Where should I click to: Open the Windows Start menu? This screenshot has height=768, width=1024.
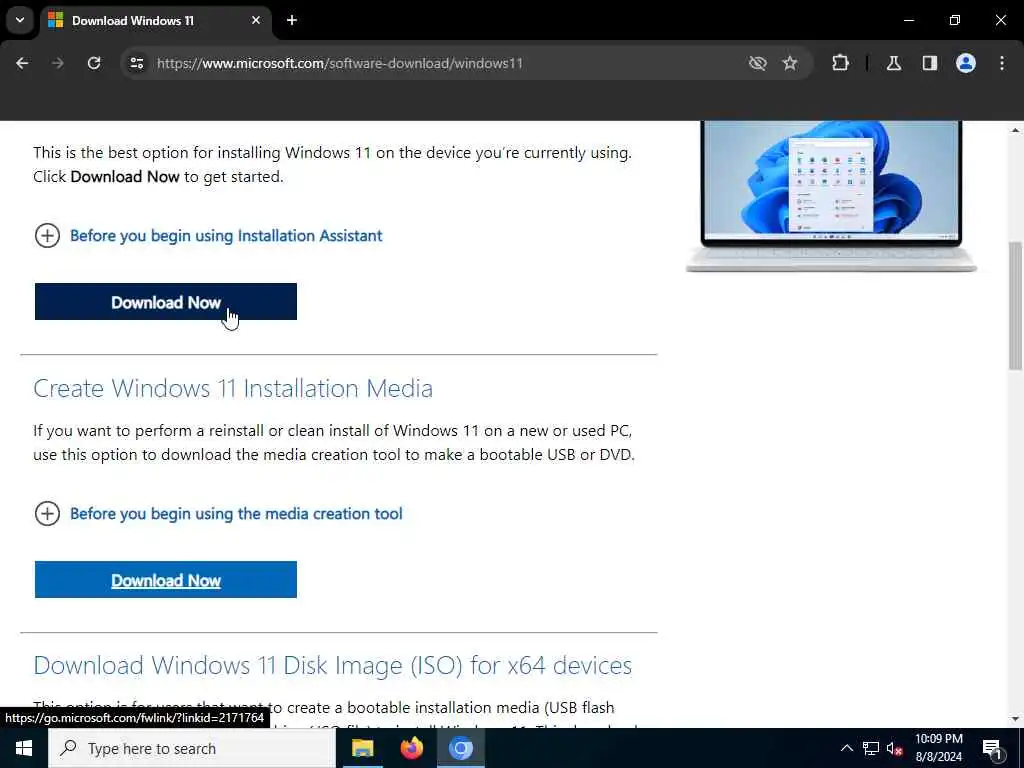tap(24, 748)
